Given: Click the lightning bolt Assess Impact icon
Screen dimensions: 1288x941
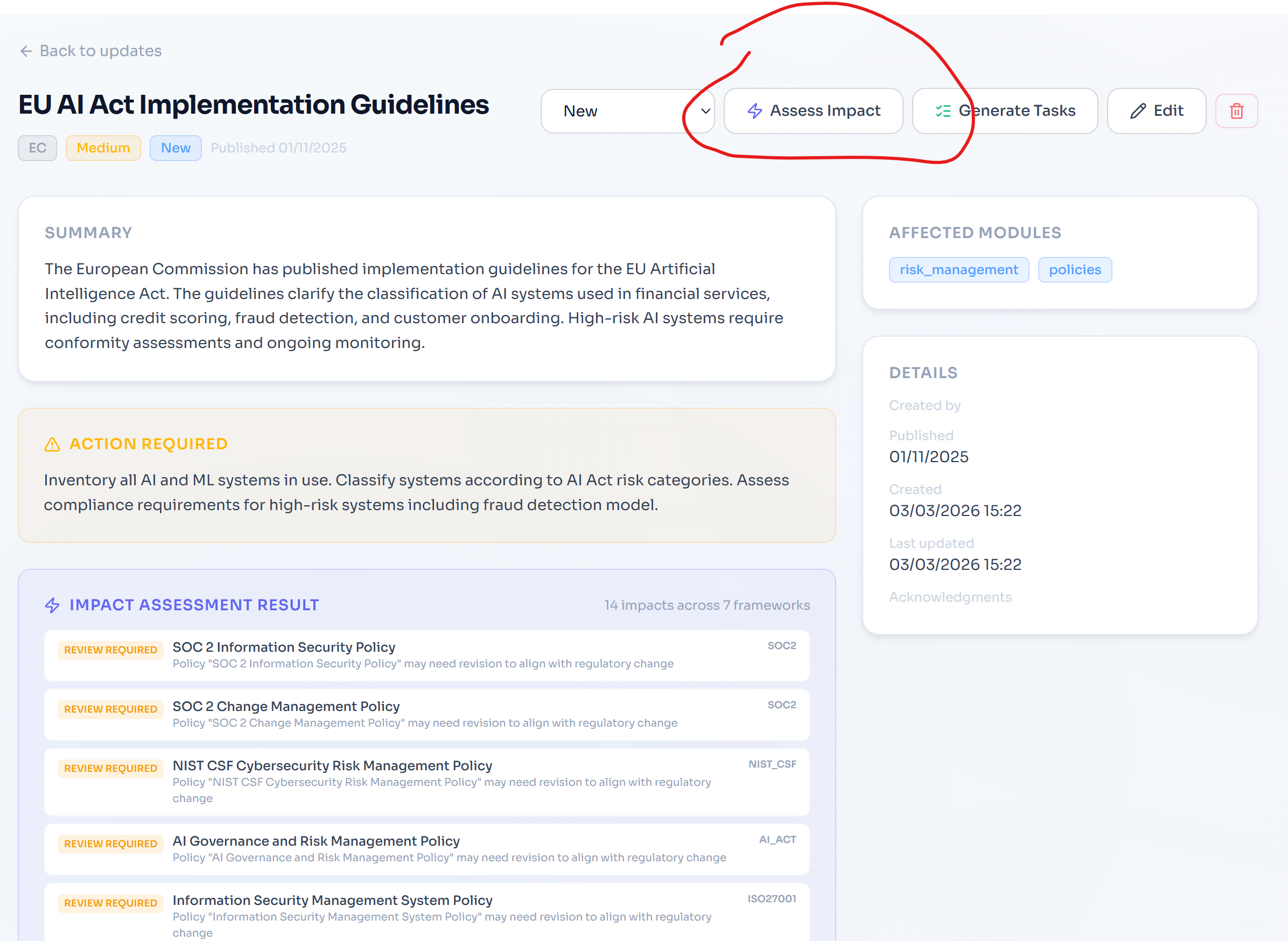Looking at the screenshot, I should 754,111.
